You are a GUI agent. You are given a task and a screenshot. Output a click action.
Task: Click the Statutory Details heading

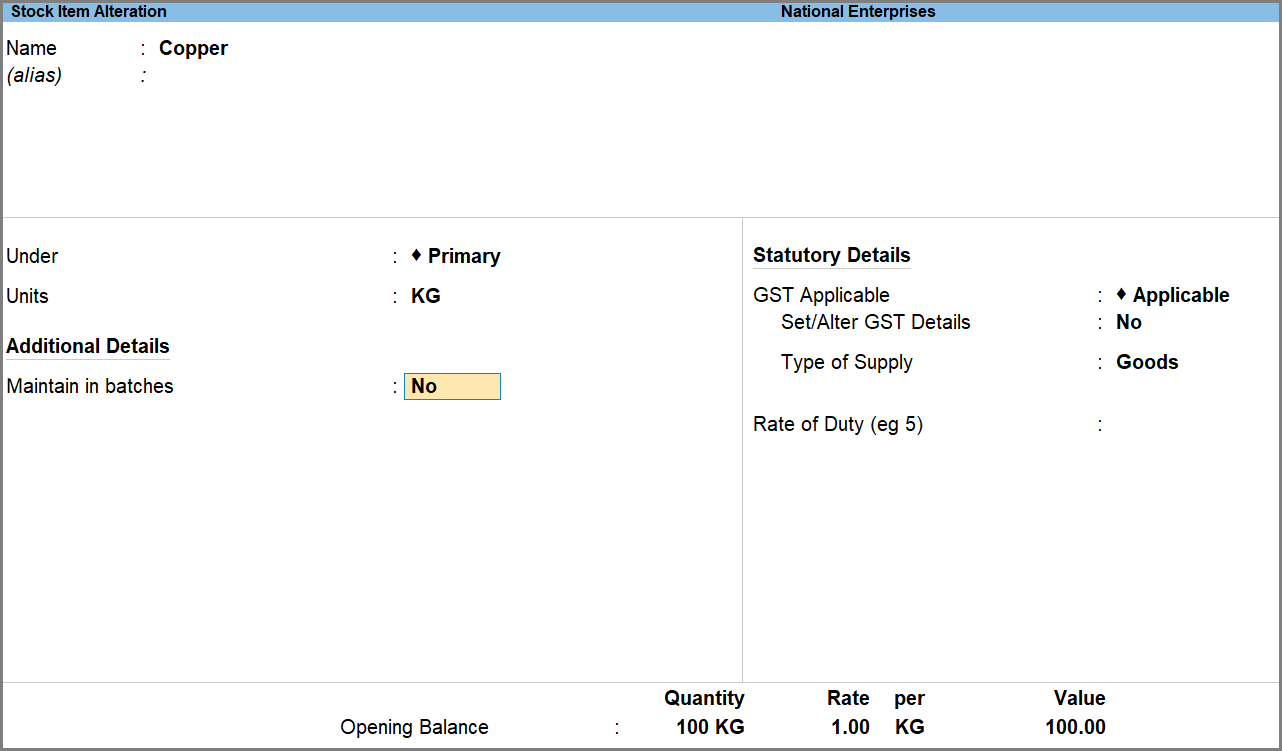pyautogui.click(x=832, y=255)
